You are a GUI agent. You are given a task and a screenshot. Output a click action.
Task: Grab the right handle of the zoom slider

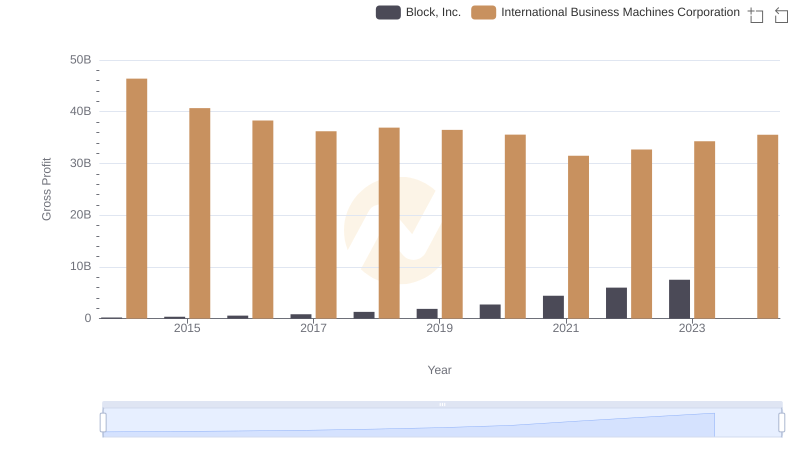782,423
